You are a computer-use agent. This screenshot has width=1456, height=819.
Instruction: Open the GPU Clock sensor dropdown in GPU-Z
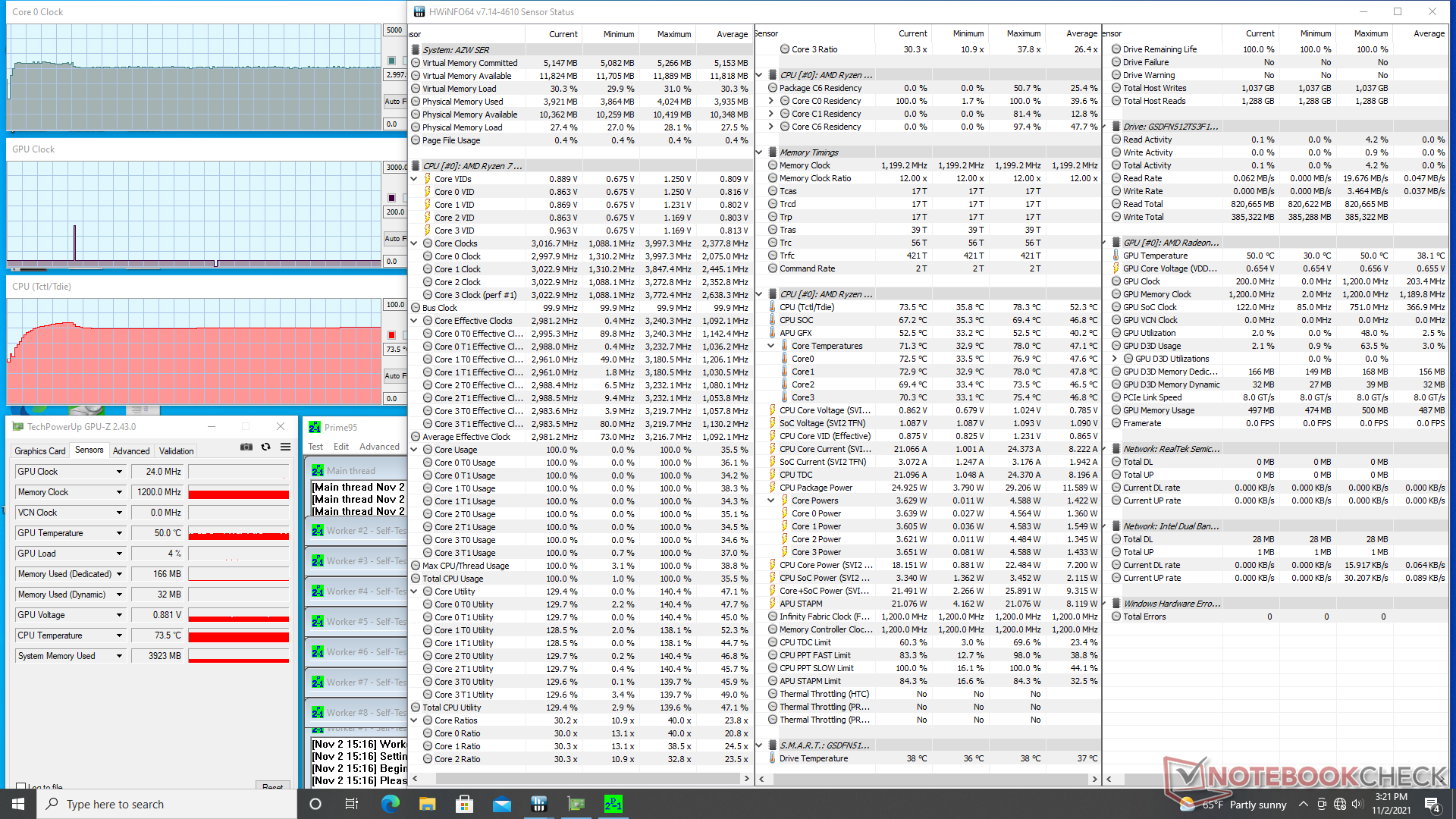click(x=119, y=472)
